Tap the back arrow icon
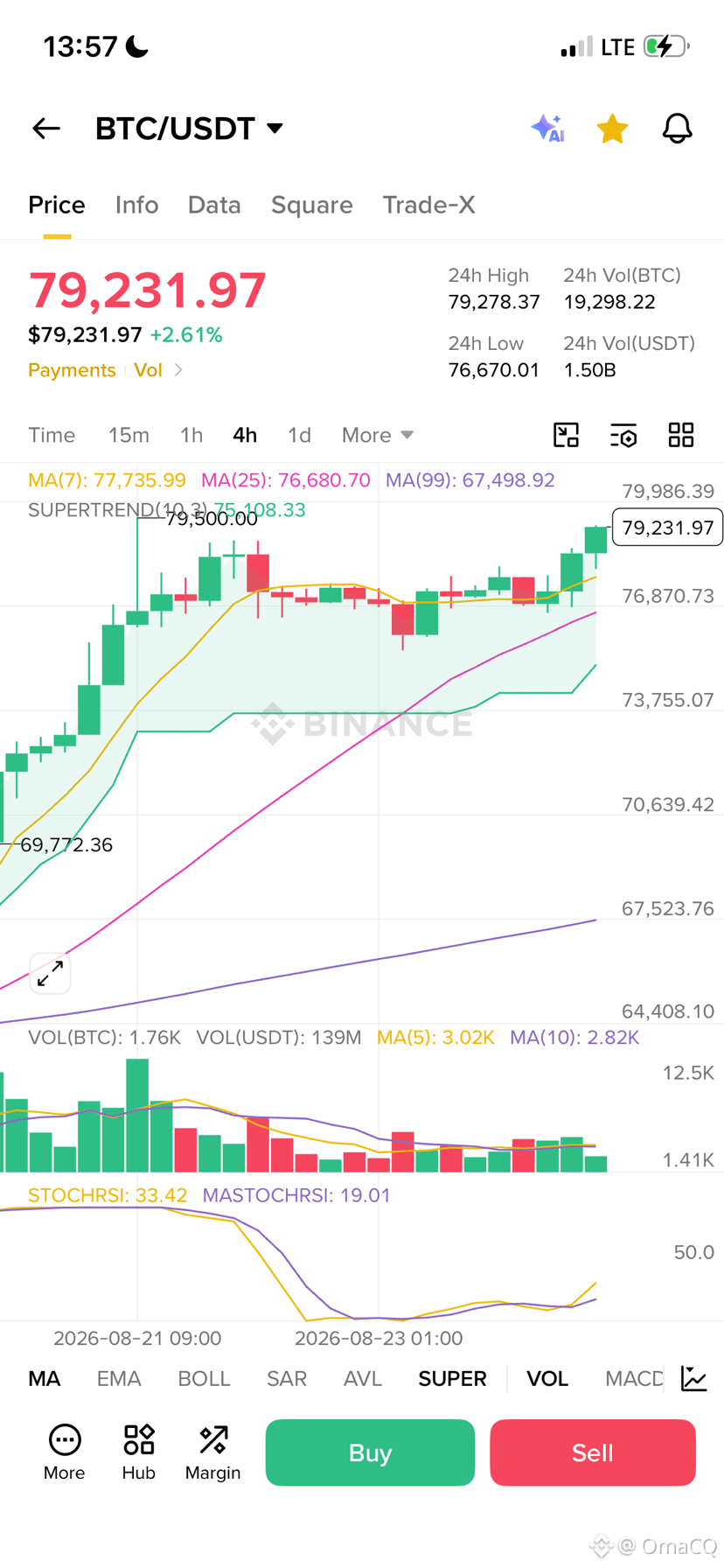724x1568 pixels. [46, 129]
